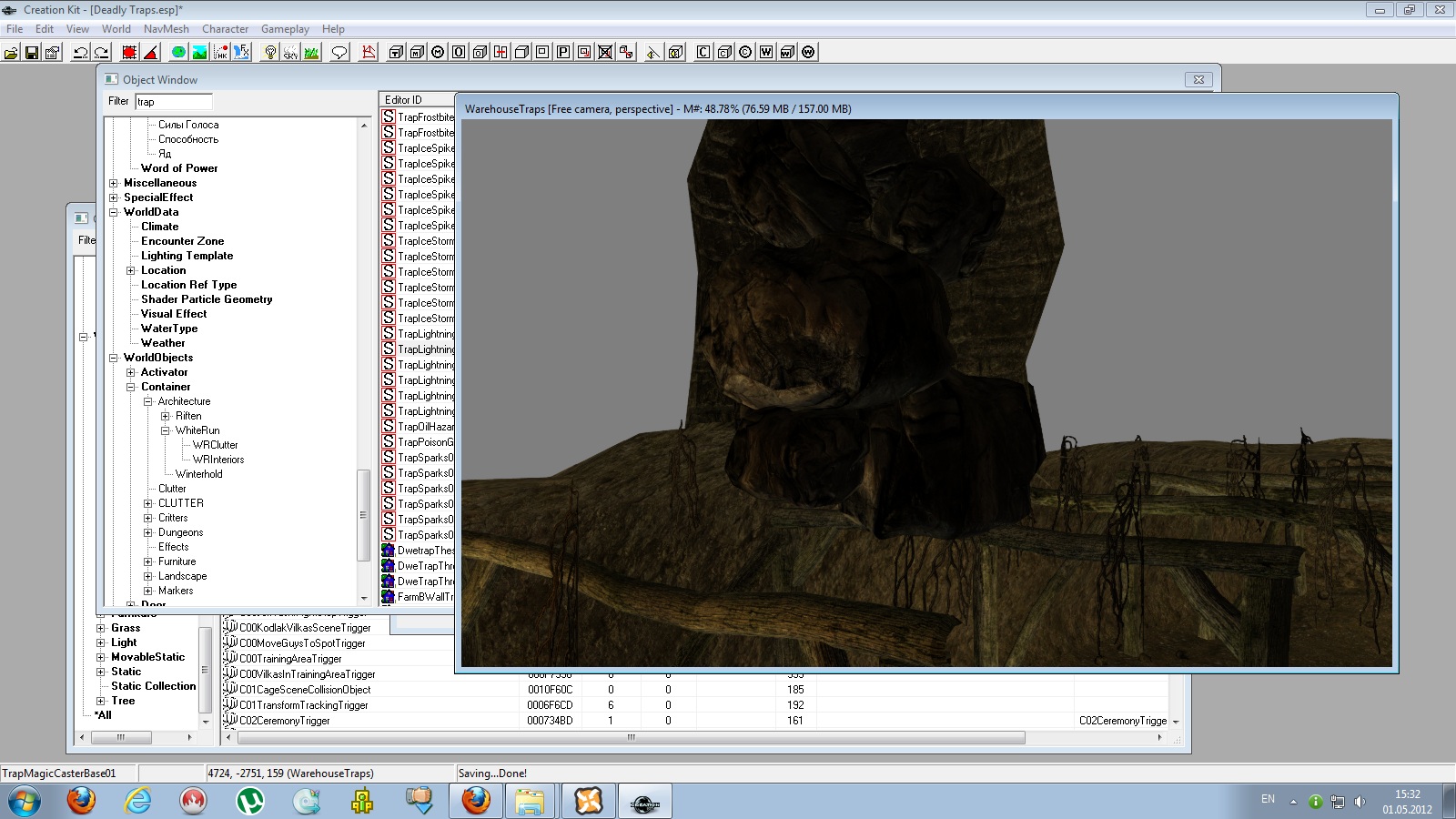Screen dimensions: 1456x819
Task: Click the Fx animation toolbar icon
Action: [x=241, y=52]
